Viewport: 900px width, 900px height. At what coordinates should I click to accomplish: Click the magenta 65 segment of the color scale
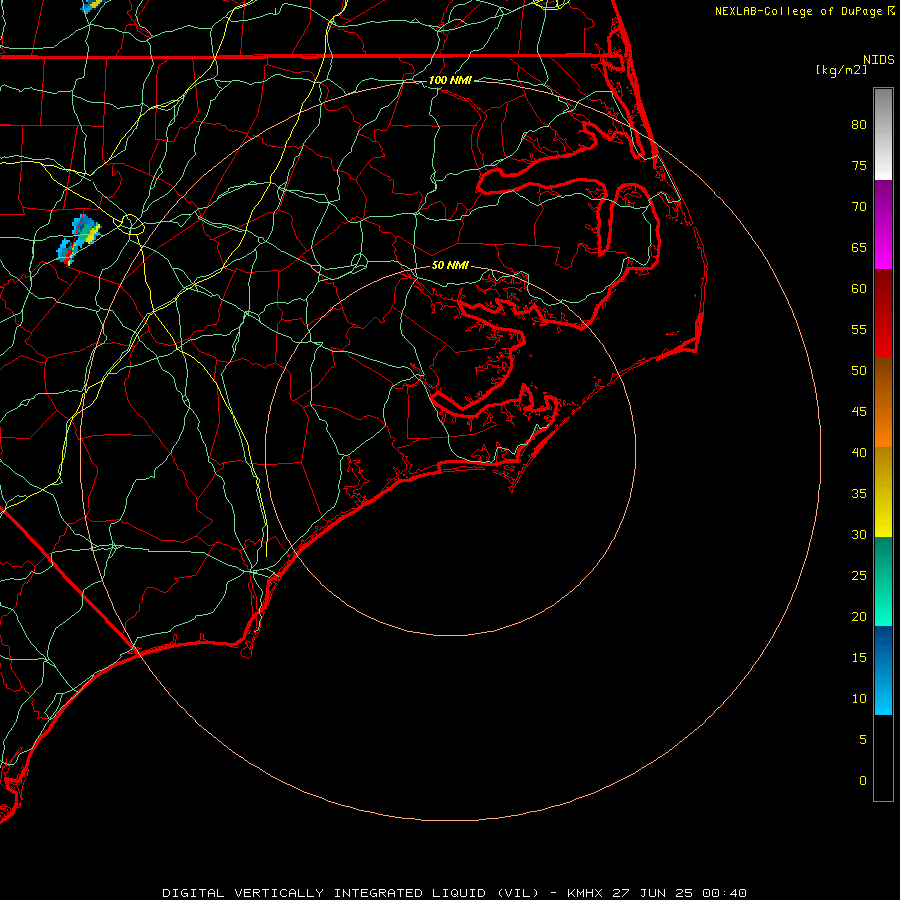click(883, 248)
